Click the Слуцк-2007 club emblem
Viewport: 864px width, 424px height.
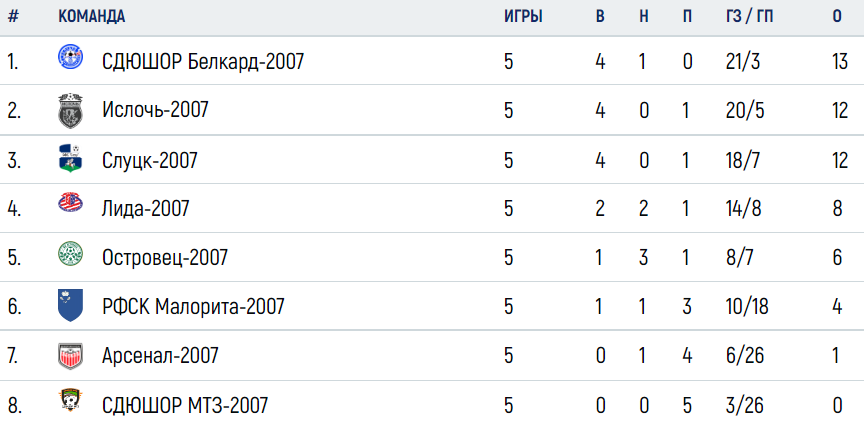[x=71, y=159]
